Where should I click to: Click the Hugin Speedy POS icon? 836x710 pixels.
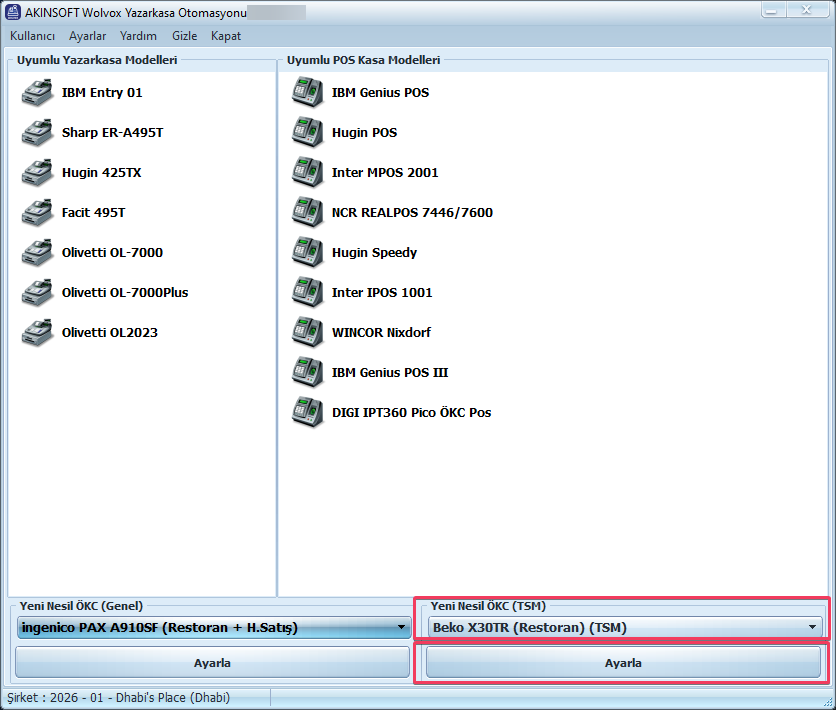[307, 252]
